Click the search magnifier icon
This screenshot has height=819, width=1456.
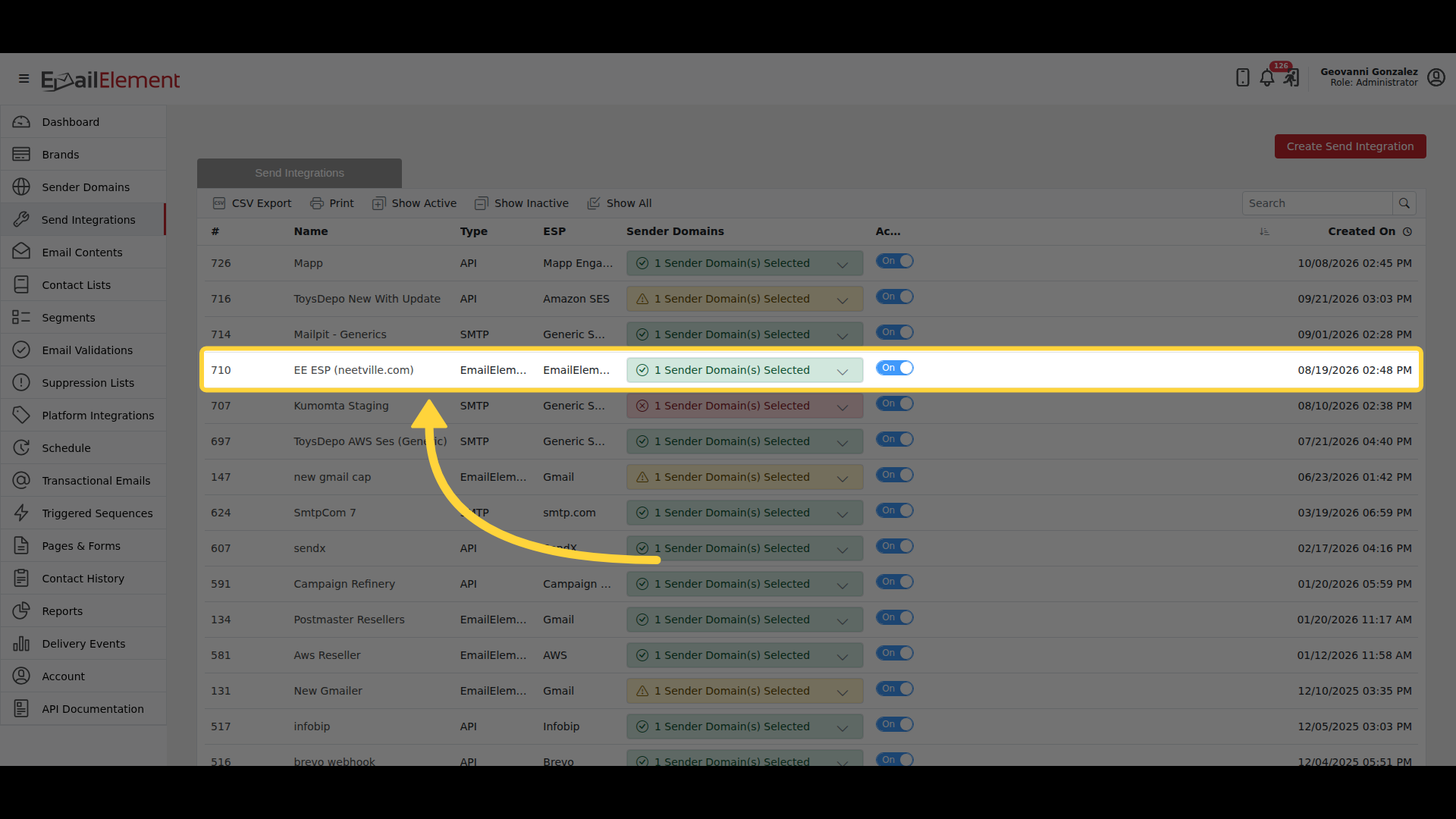point(1404,203)
